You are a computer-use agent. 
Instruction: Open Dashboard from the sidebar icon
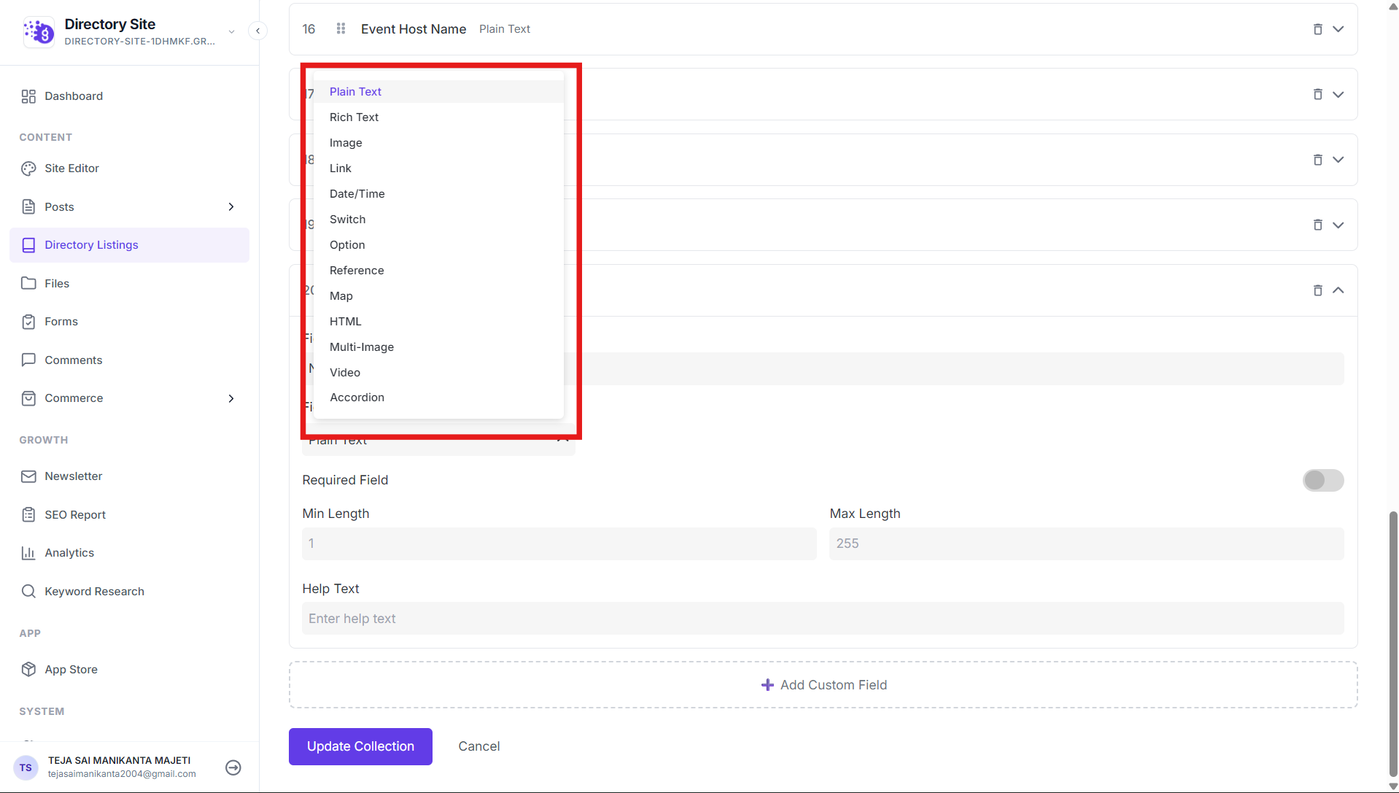click(x=28, y=96)
